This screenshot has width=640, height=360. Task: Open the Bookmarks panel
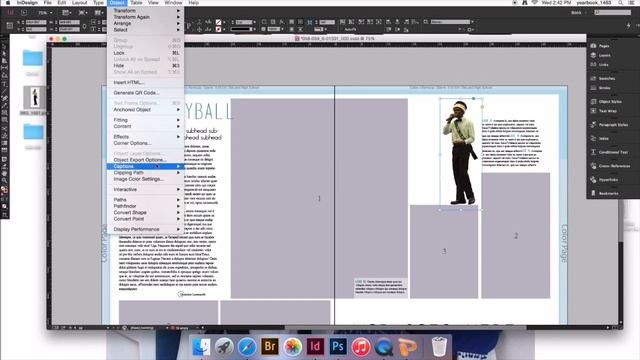(x=604, y=193)
